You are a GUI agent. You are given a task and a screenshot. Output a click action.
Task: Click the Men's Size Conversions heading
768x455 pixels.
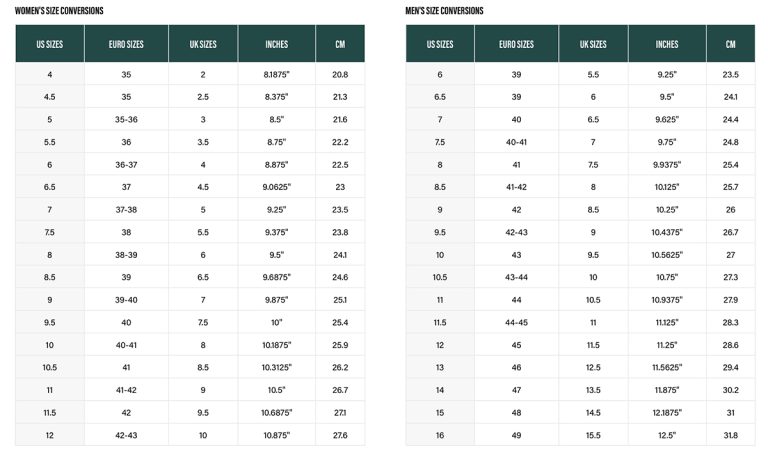pos(444,11)
